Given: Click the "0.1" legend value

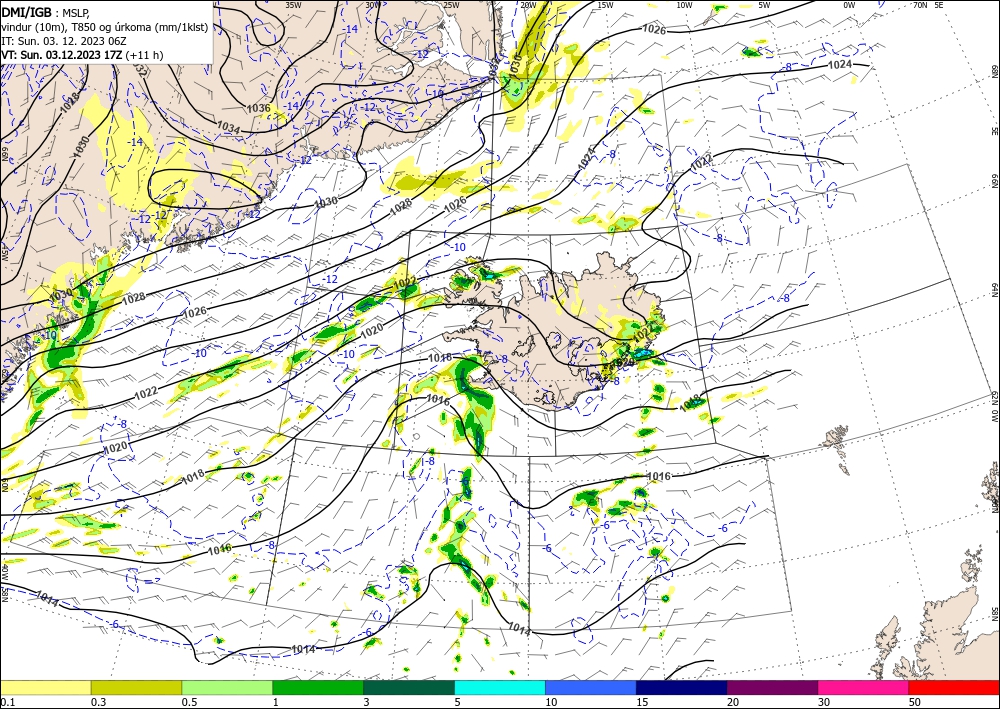Looking at the screenshot, I should pos(7,702).
